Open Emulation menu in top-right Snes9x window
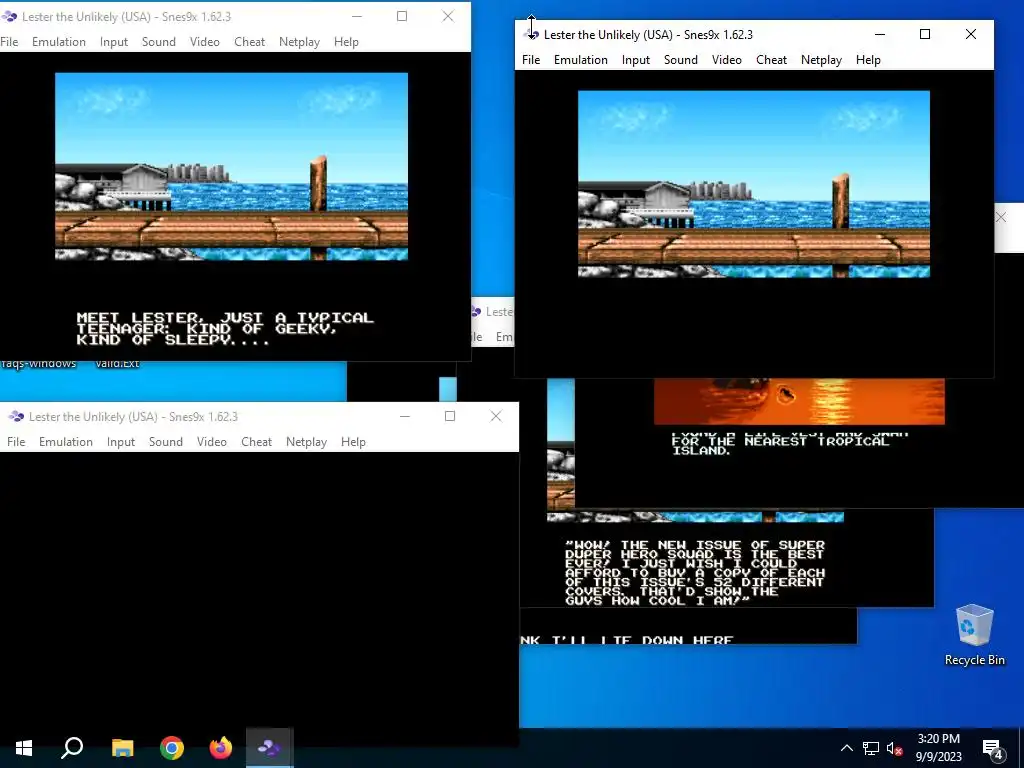Image resolution: width=1024 pixels, height=768 pixels. (x=581, y=59)
